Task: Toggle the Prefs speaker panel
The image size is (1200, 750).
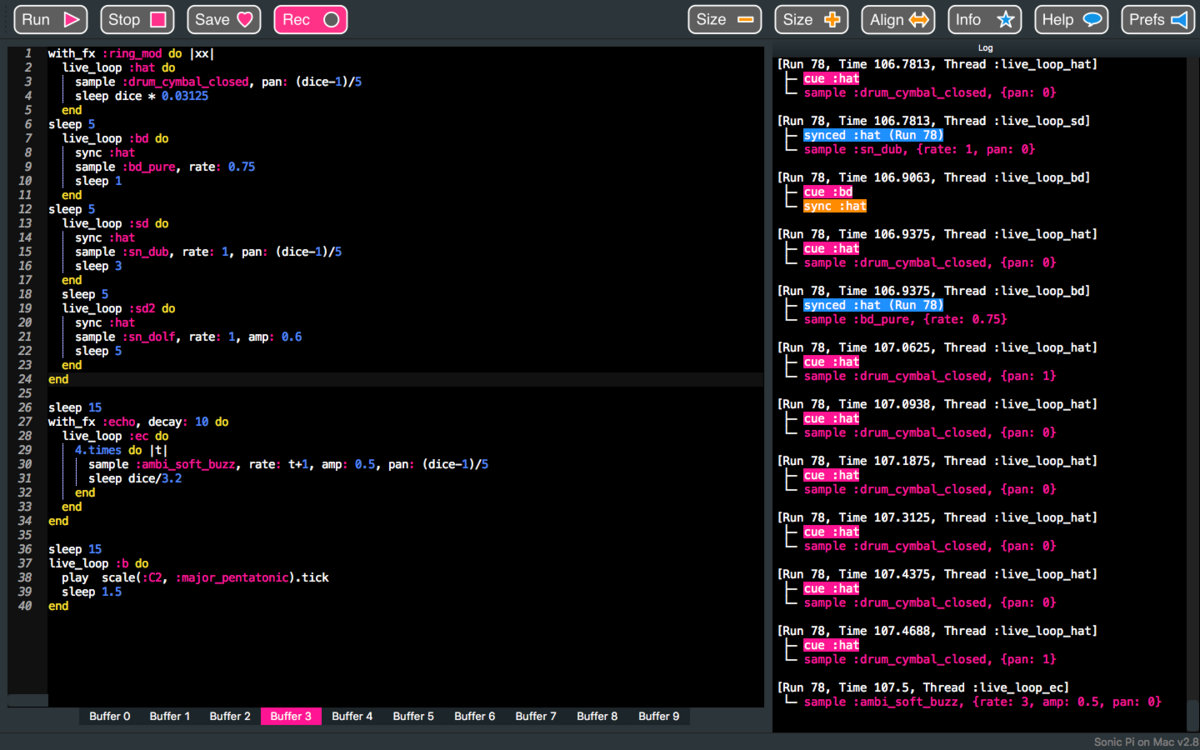Action: (x=1157, y=19)
